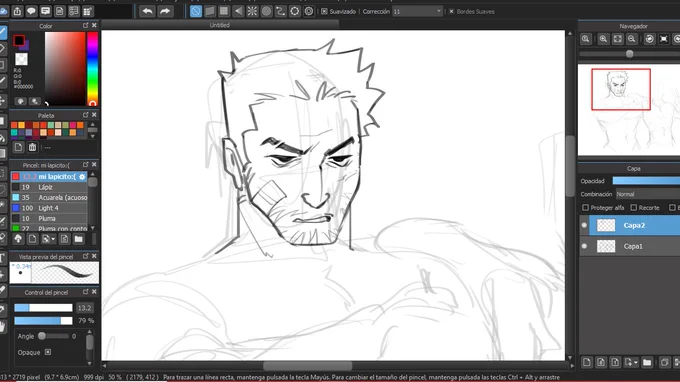680x382 pixels.
Task: Delete palette color with trash icon
Action: 32,147
